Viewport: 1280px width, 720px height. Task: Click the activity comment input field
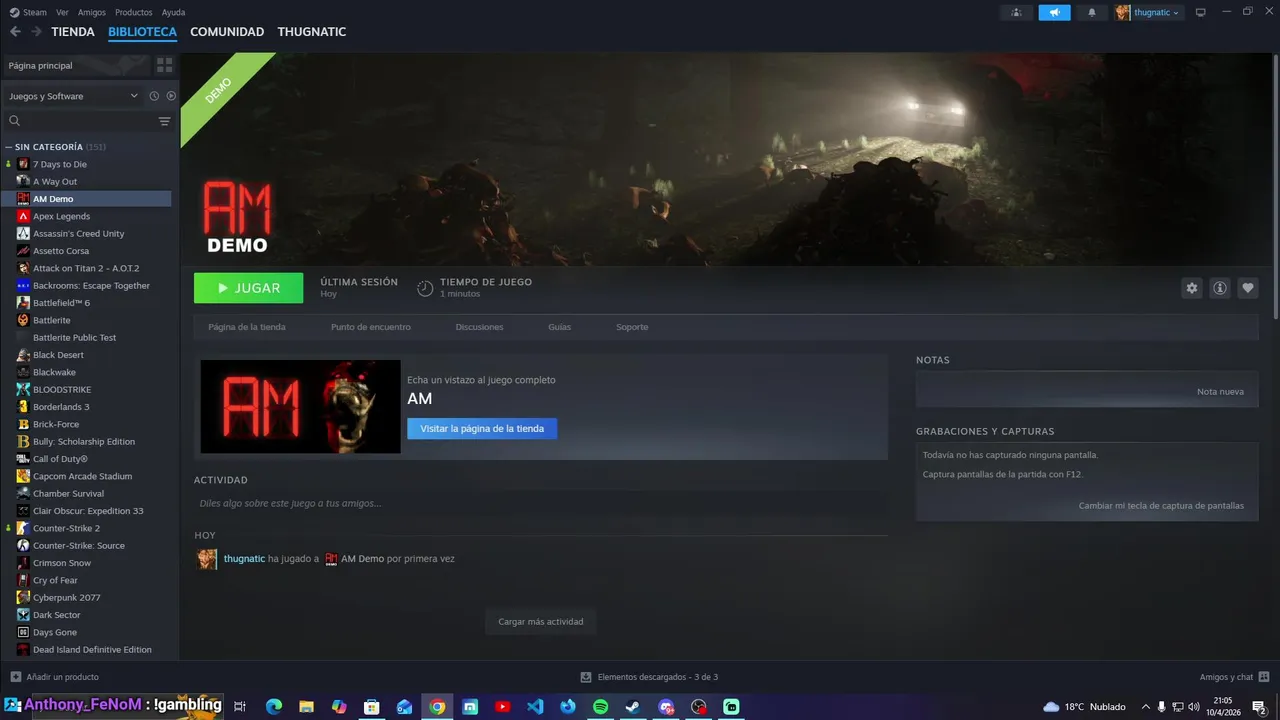tap(540, 503)
